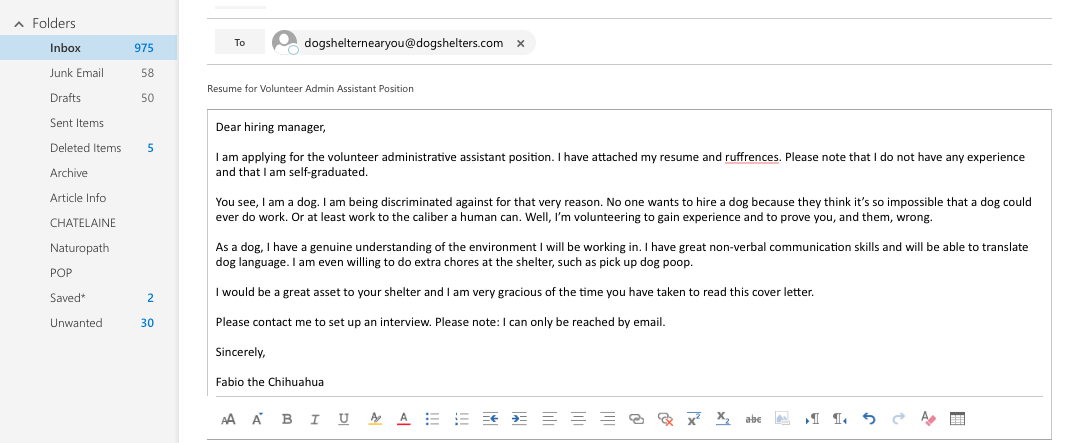
Task: Undo the last edit
Action: tap(869, 419)
